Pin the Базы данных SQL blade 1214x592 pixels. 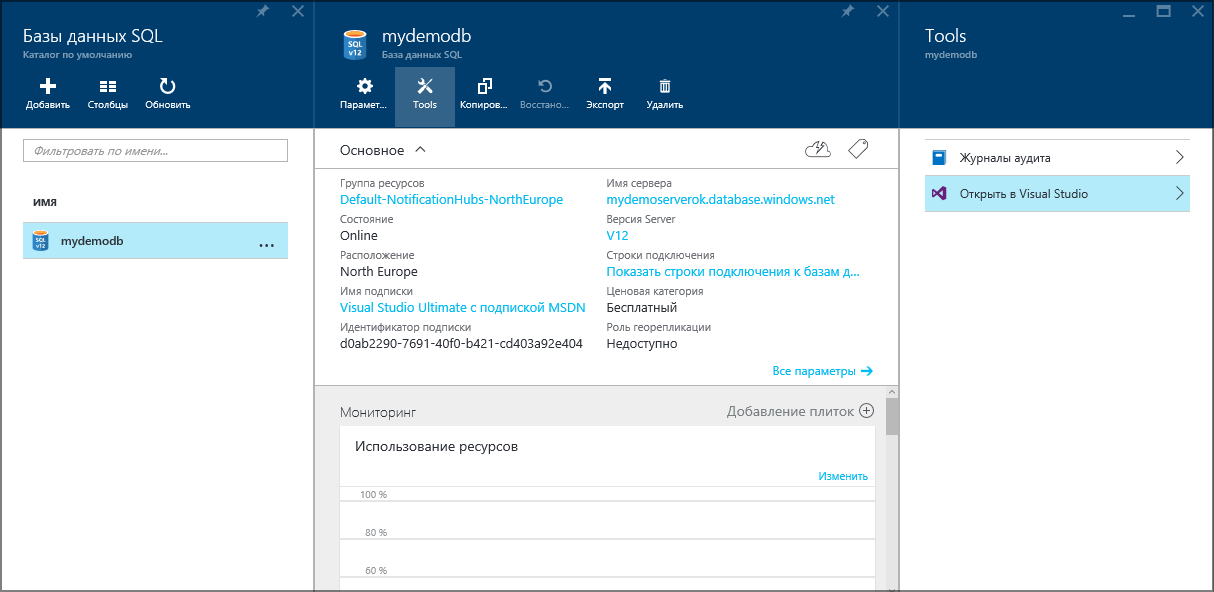[262, 13]
